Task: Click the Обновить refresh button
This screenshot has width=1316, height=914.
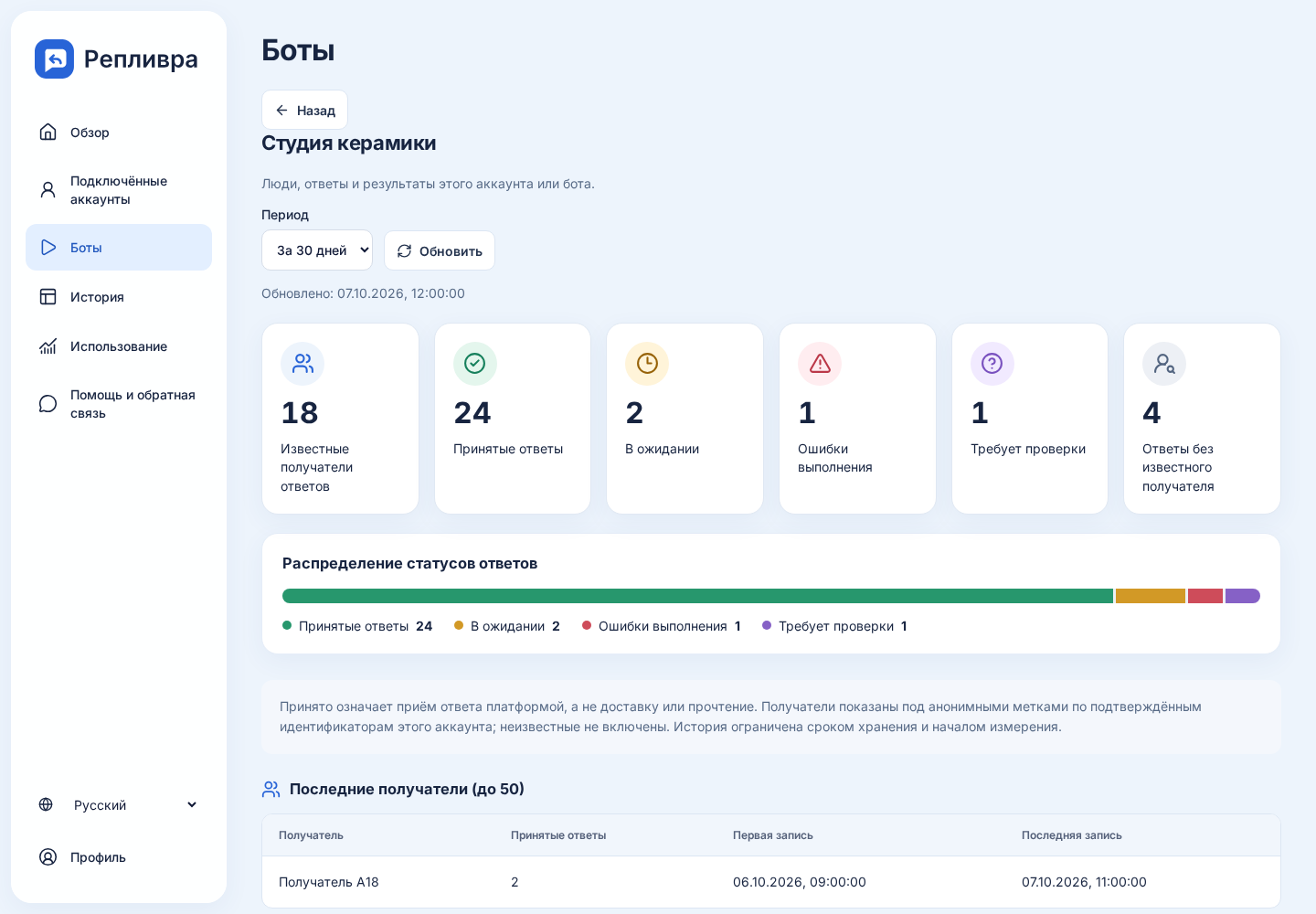Action: coord(440,250)
